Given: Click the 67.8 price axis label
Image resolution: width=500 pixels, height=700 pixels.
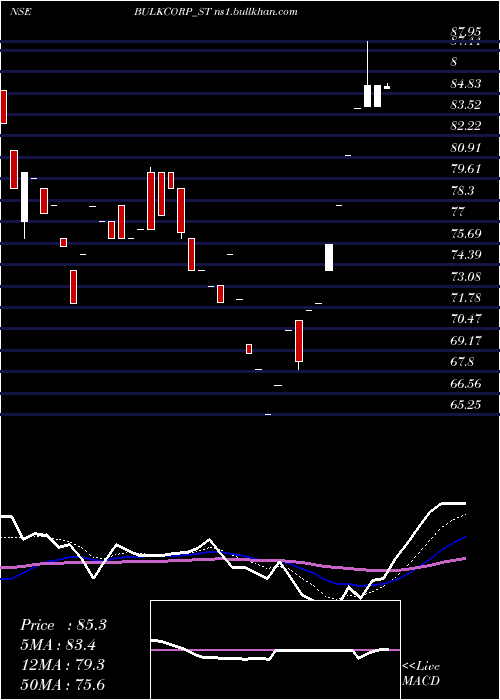Looking at the screenshot, I should point(463,362).
